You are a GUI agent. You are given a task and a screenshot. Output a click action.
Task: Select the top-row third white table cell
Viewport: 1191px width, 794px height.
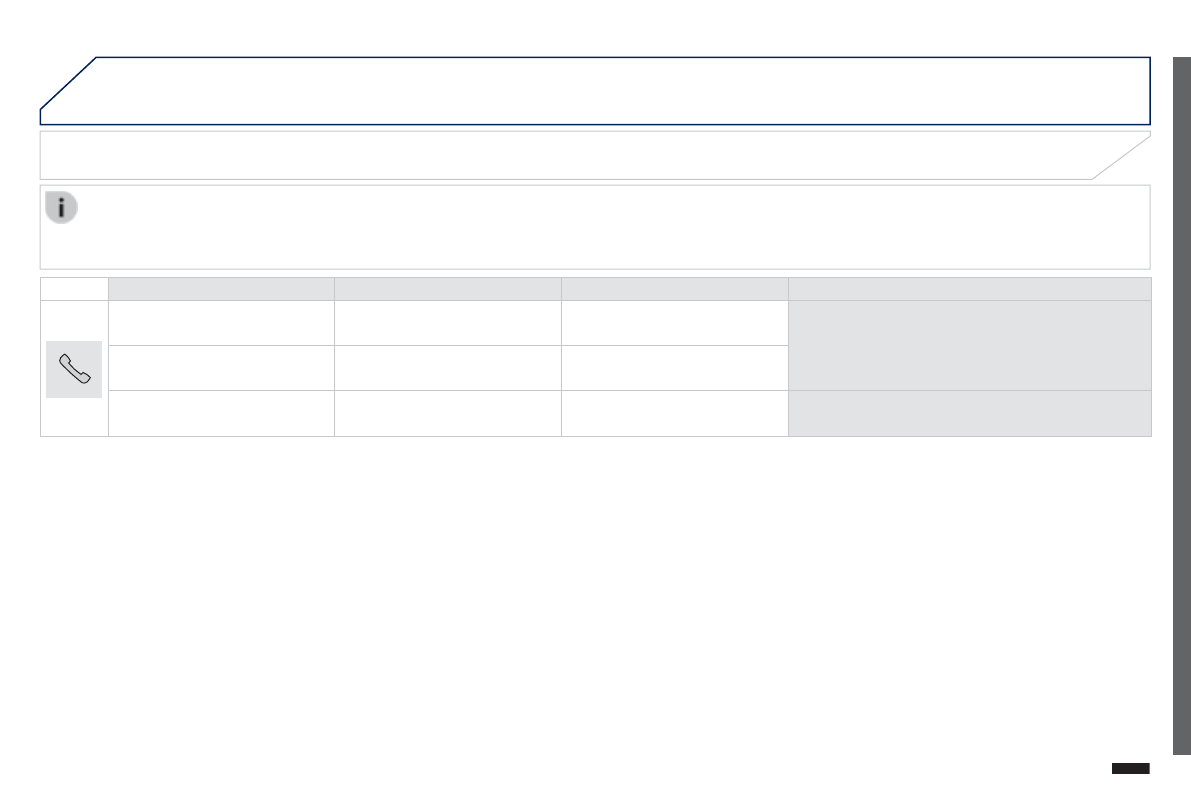[x=674, y=323]
